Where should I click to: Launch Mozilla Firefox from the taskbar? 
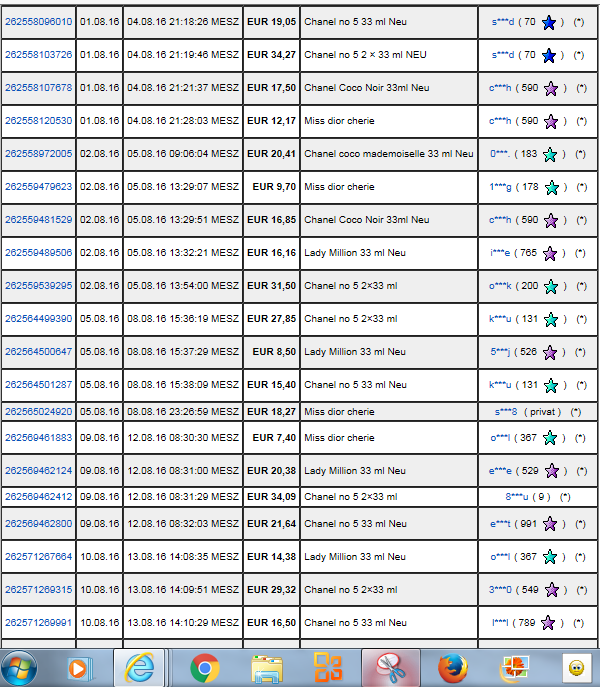(453, 669)
